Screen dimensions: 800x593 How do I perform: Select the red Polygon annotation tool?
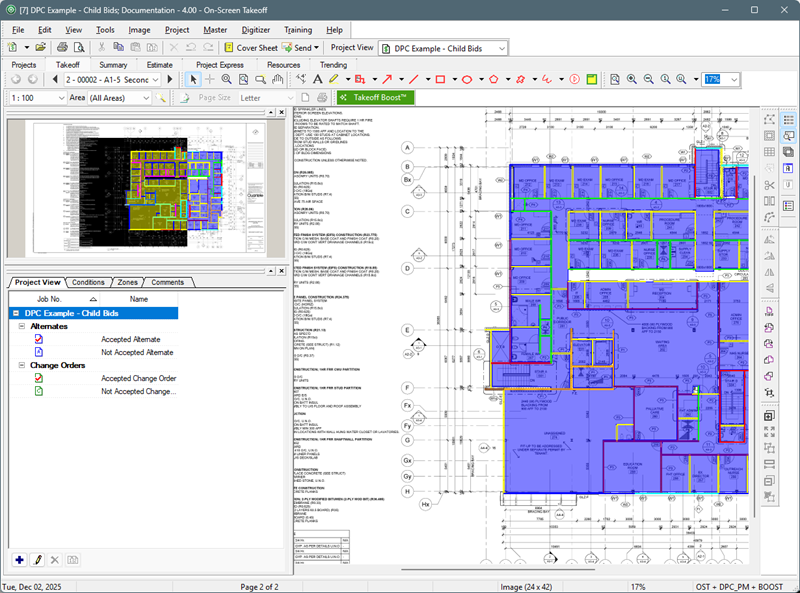(x=493, y=79)
